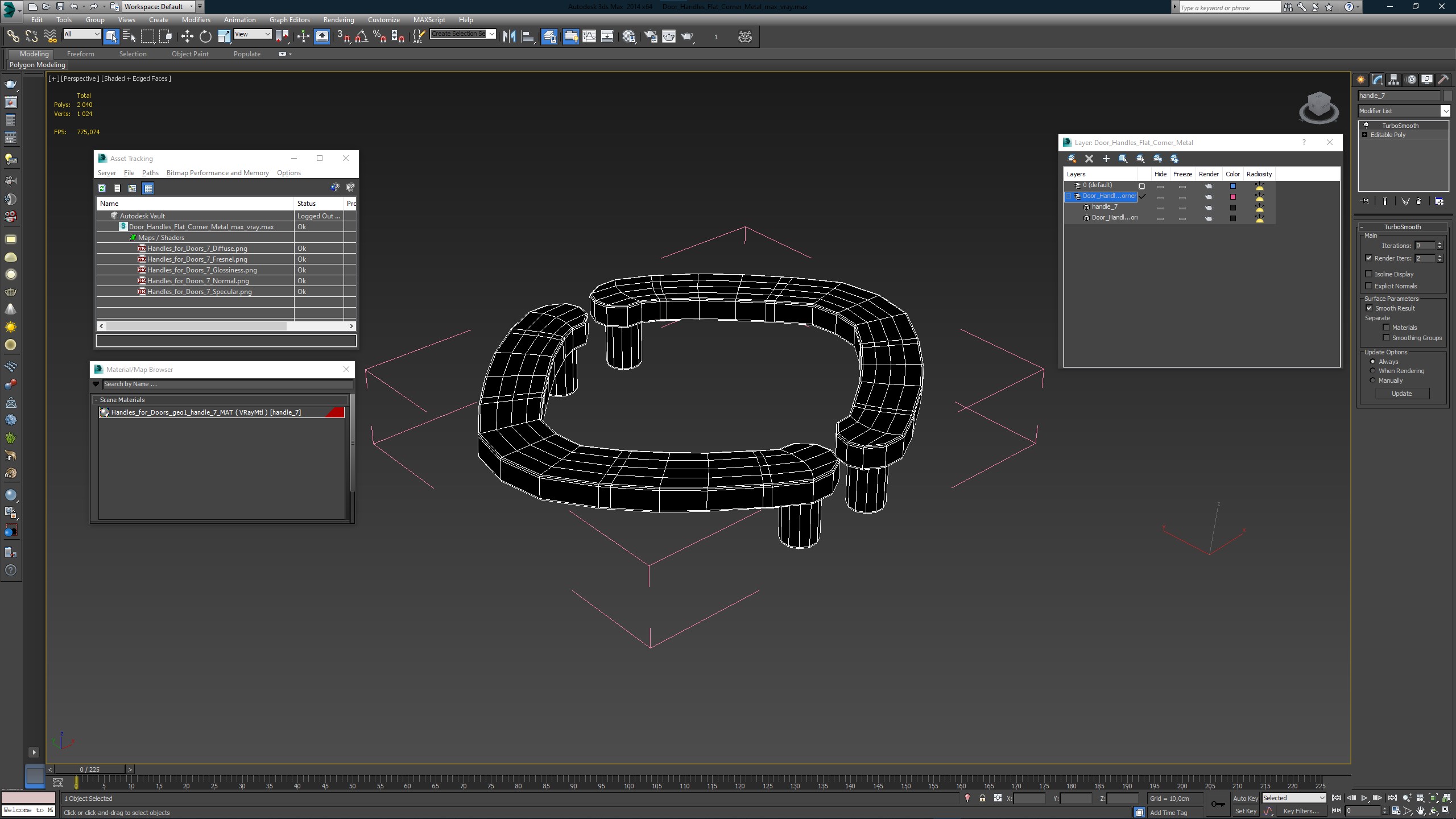Collapse the TurboSmooth rollout

[1402, 227]
